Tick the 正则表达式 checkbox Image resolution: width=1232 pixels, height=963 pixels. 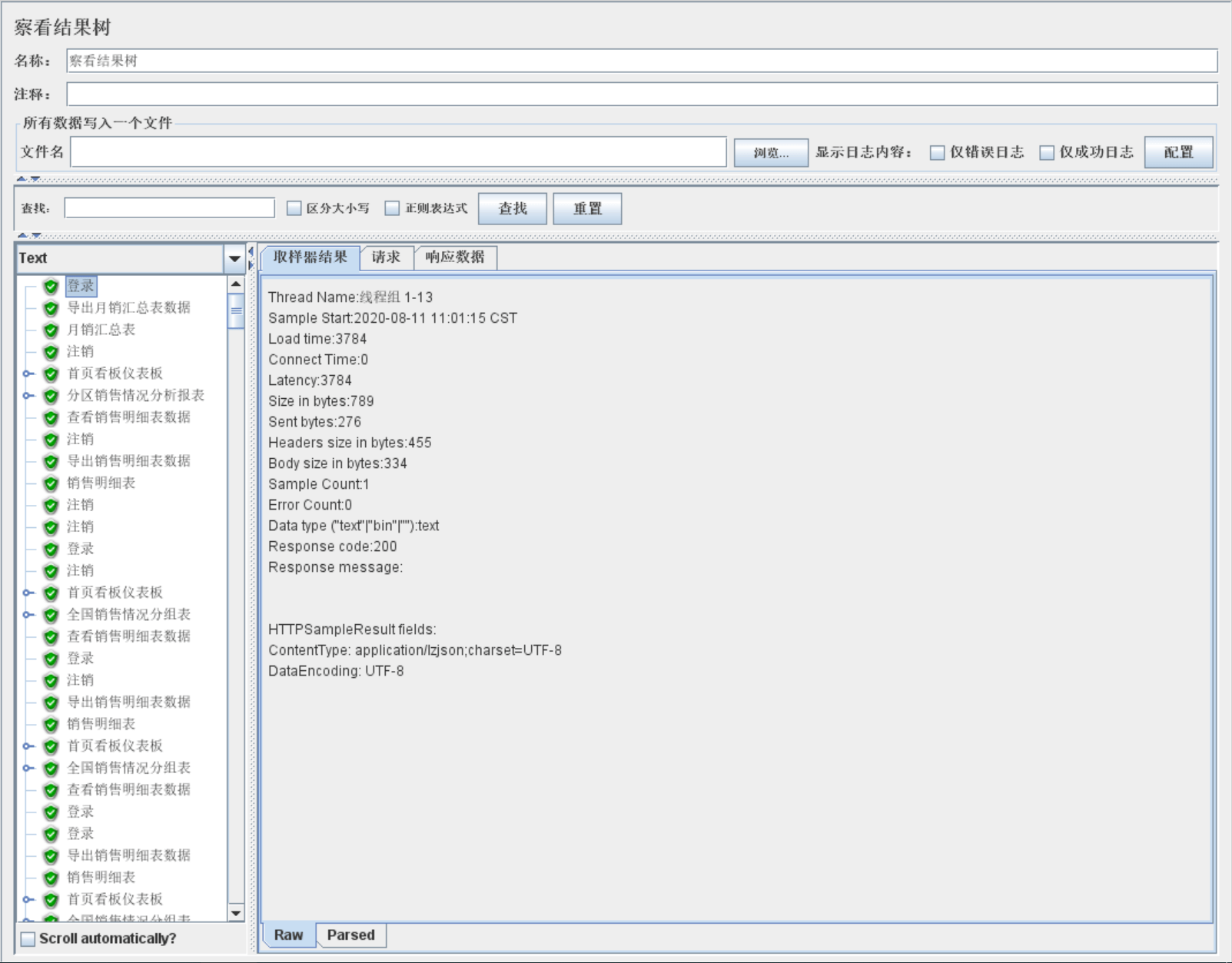click(x=392, y=208)
